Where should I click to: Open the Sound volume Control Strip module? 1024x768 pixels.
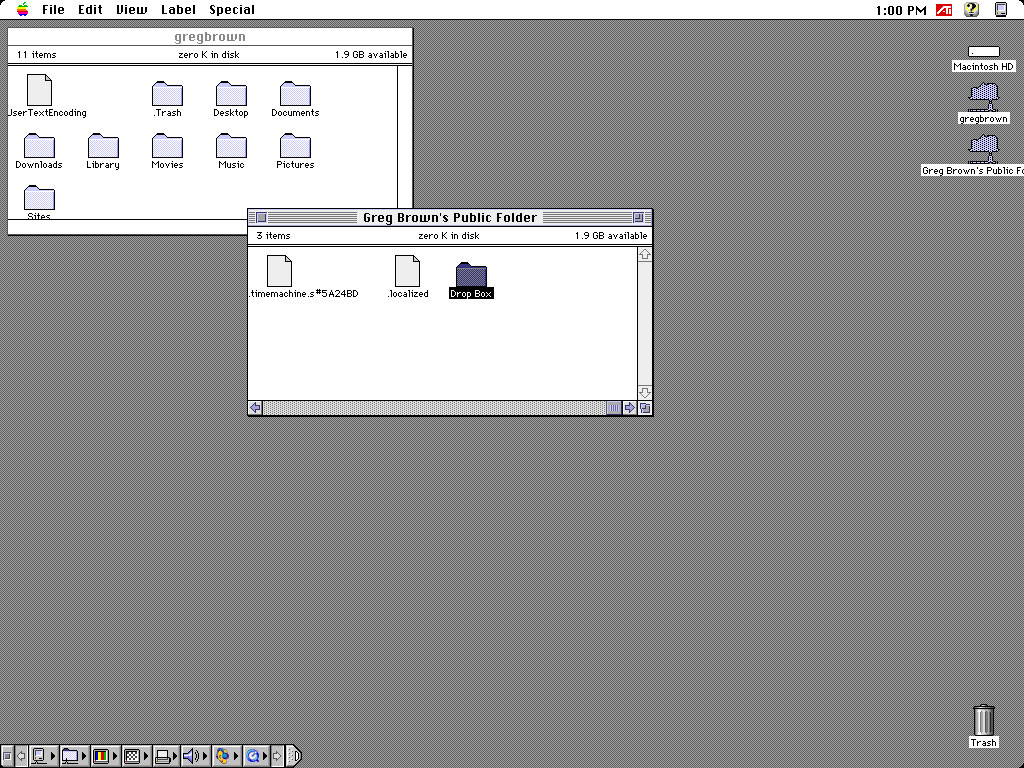[x=196, y=756]
